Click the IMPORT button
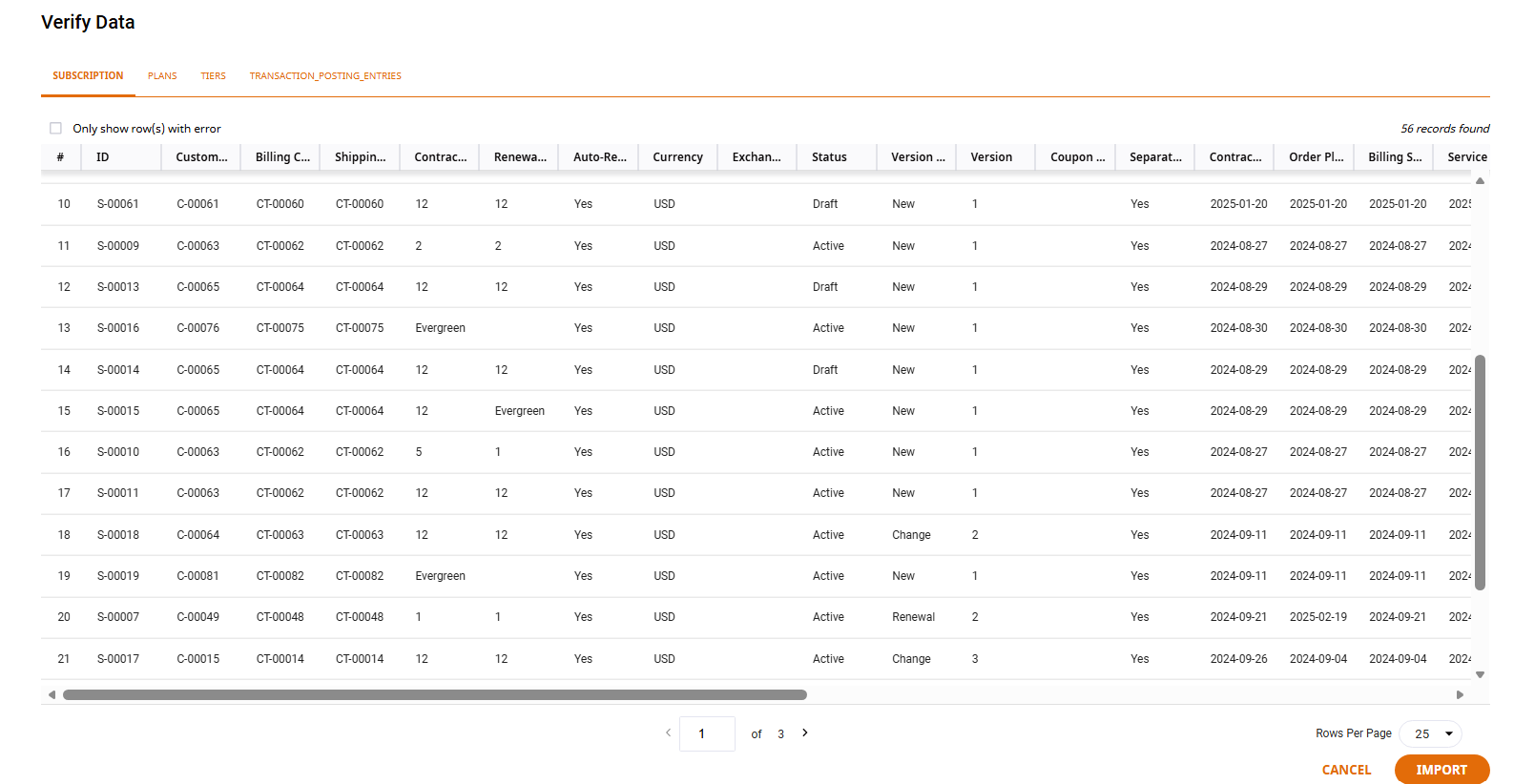Screen dimensions: 1514x784 point(1441,770)
